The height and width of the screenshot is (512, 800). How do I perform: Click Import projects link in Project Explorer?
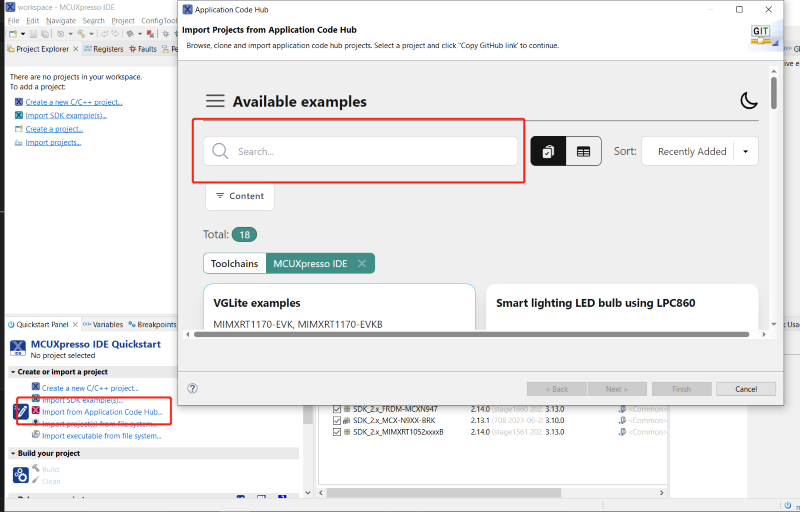pyautogui.click(x=53, y=142)
